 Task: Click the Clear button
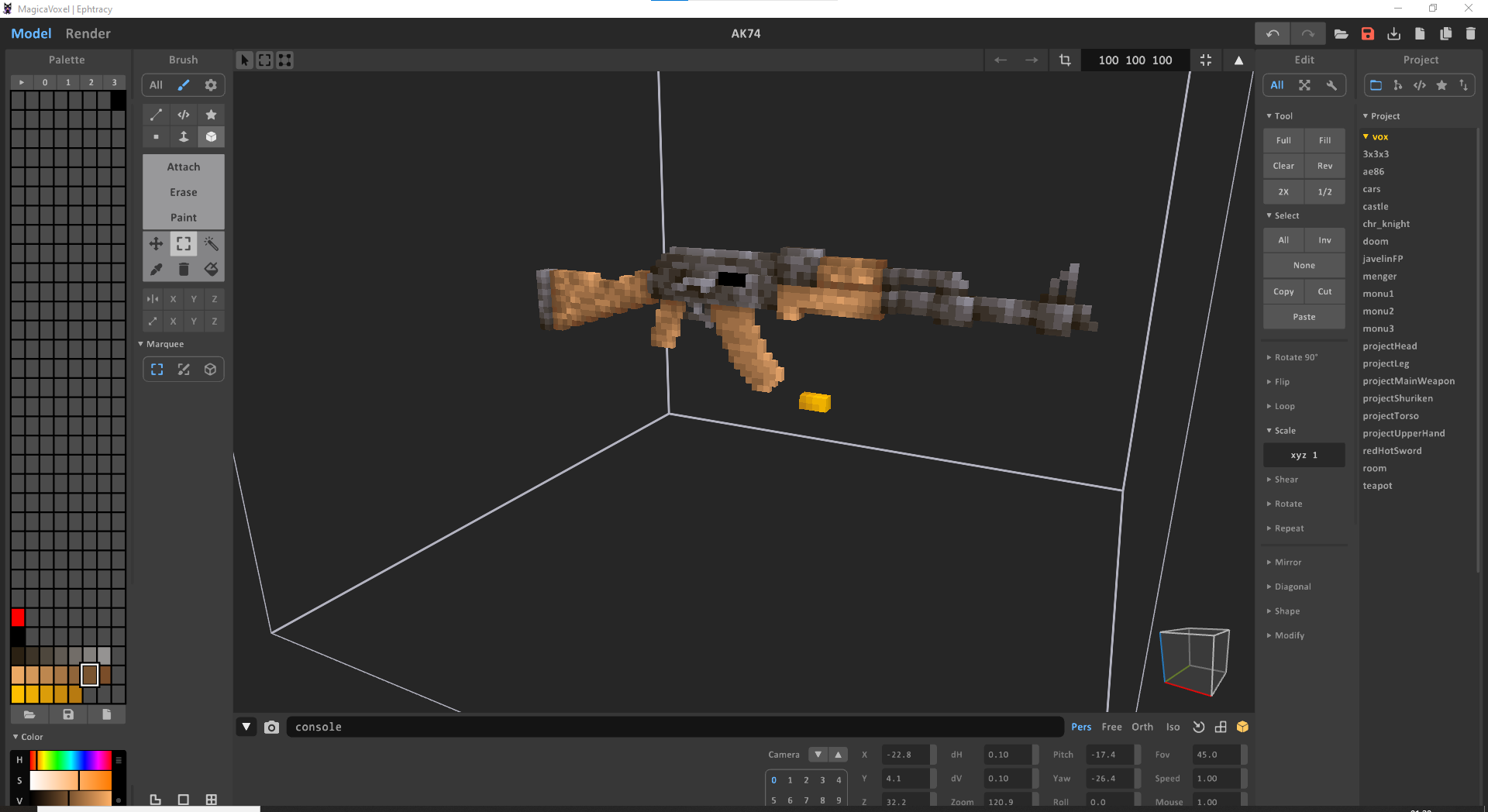[x=1283, y=166]
